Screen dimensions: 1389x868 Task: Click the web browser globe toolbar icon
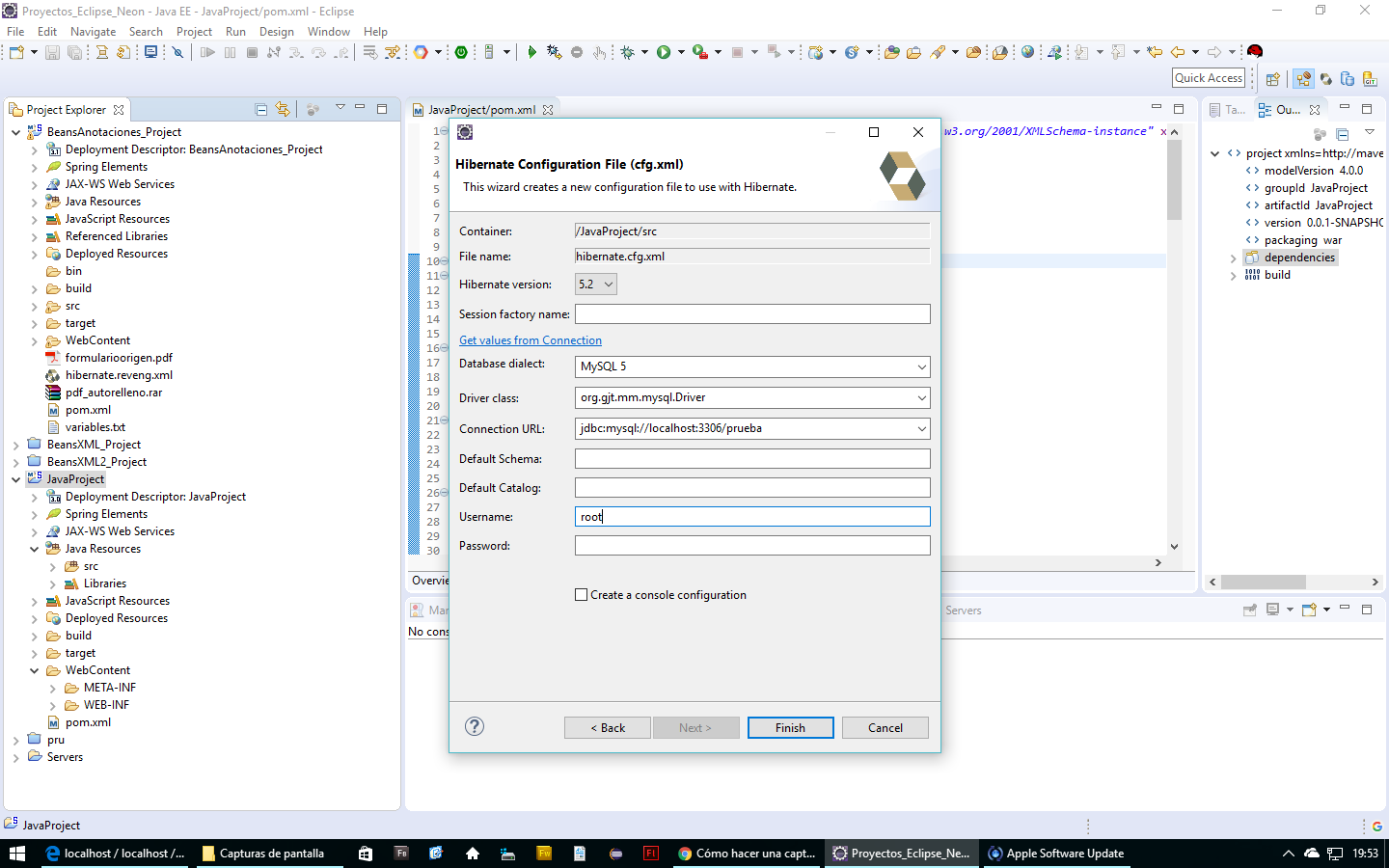pyautogui.click(x=1027, y=52)
